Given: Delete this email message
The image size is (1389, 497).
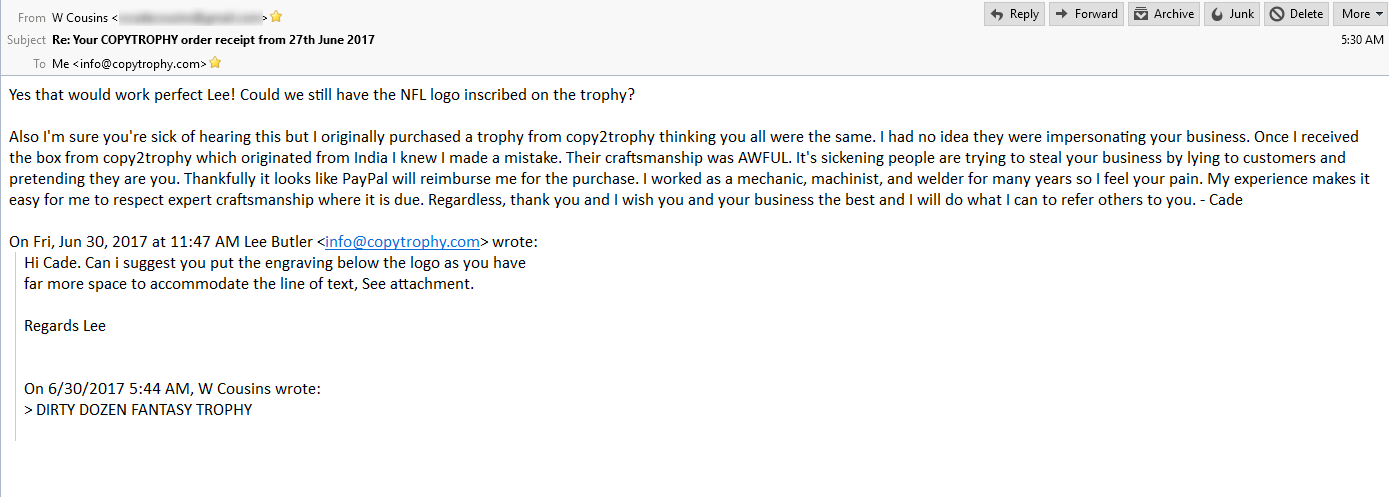Looking at the screenshot, I should coord(1296,14).
